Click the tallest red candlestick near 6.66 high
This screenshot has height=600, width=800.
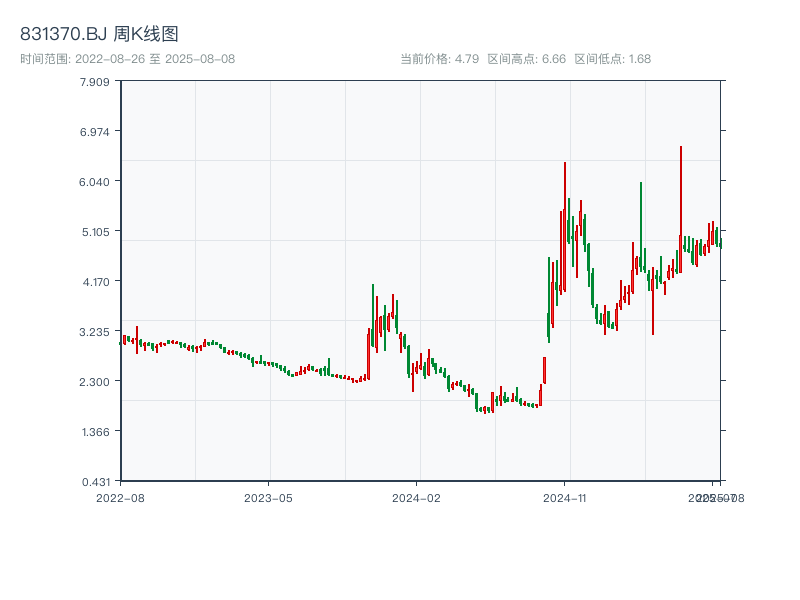click(x=681, y=209)
